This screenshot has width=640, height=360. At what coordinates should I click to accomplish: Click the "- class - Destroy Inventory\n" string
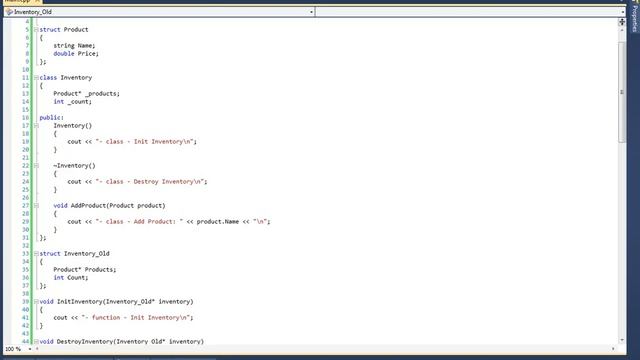click(150, 182)
